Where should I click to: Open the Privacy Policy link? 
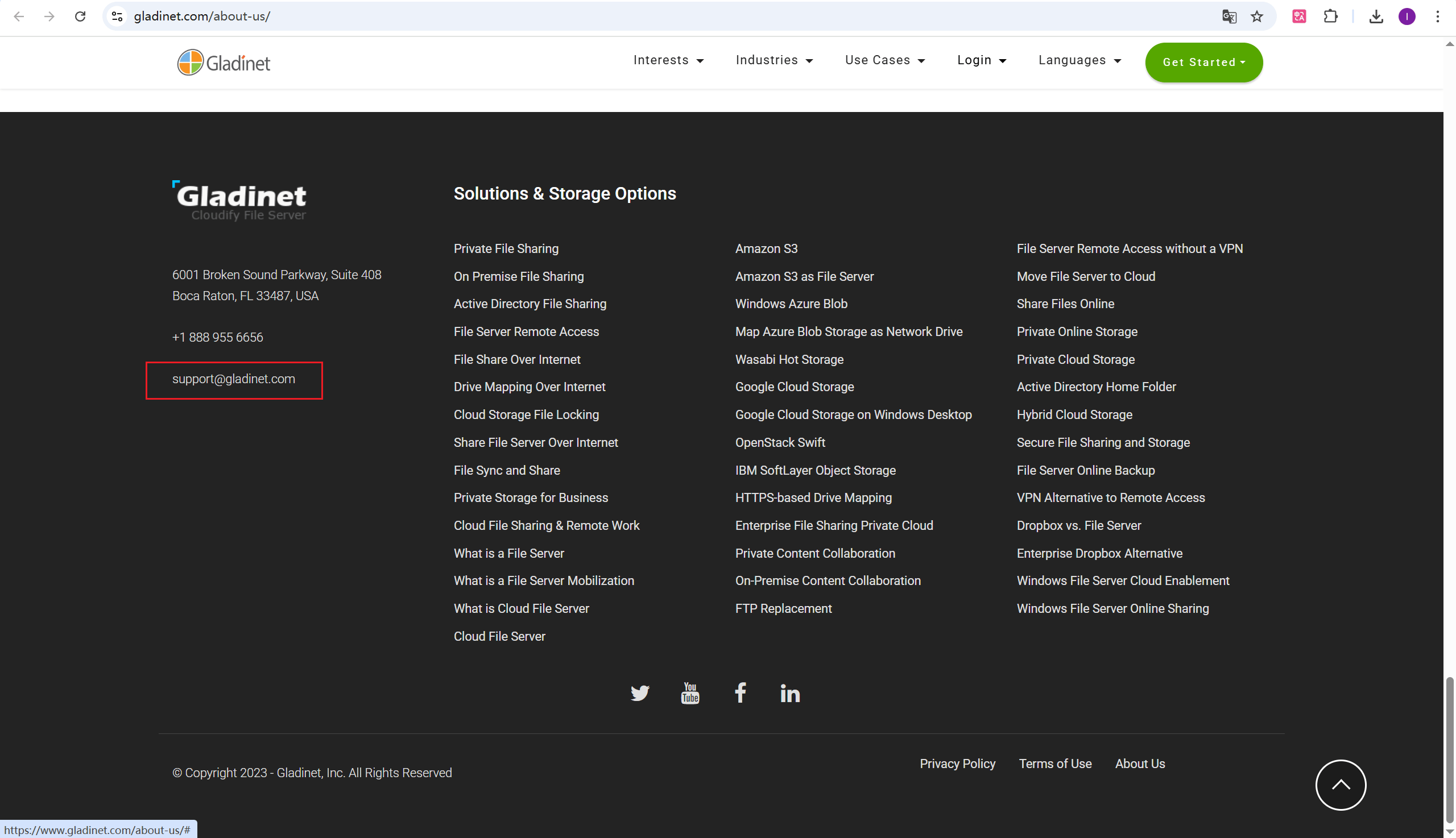pos(957,764)
